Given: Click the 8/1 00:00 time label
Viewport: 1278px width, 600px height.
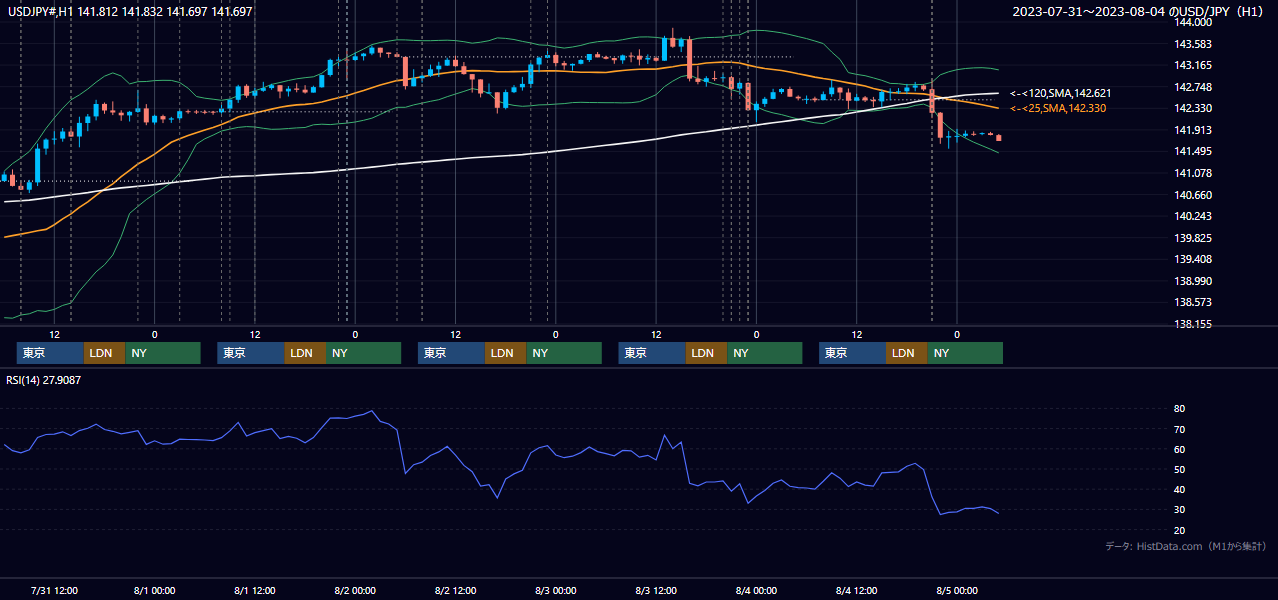Looking at the screenshot, I should pyautogui.click(x=154, y=590).
